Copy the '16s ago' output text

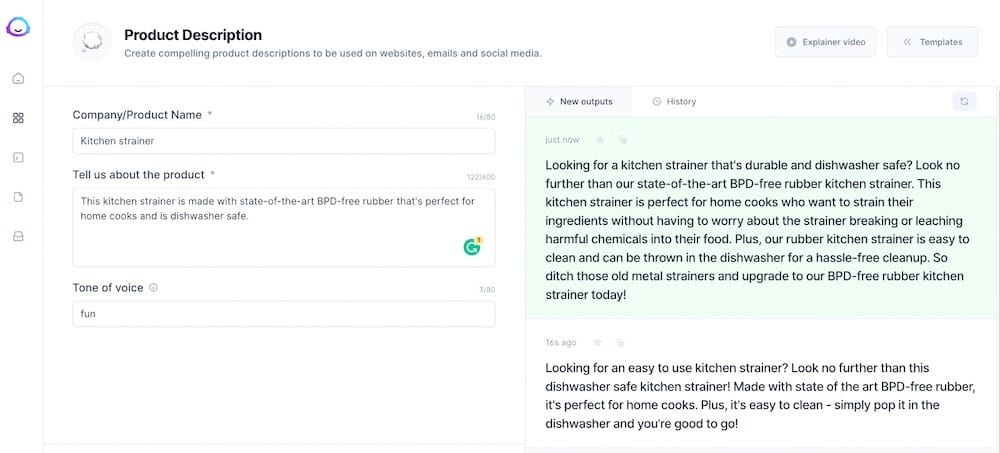621,342
